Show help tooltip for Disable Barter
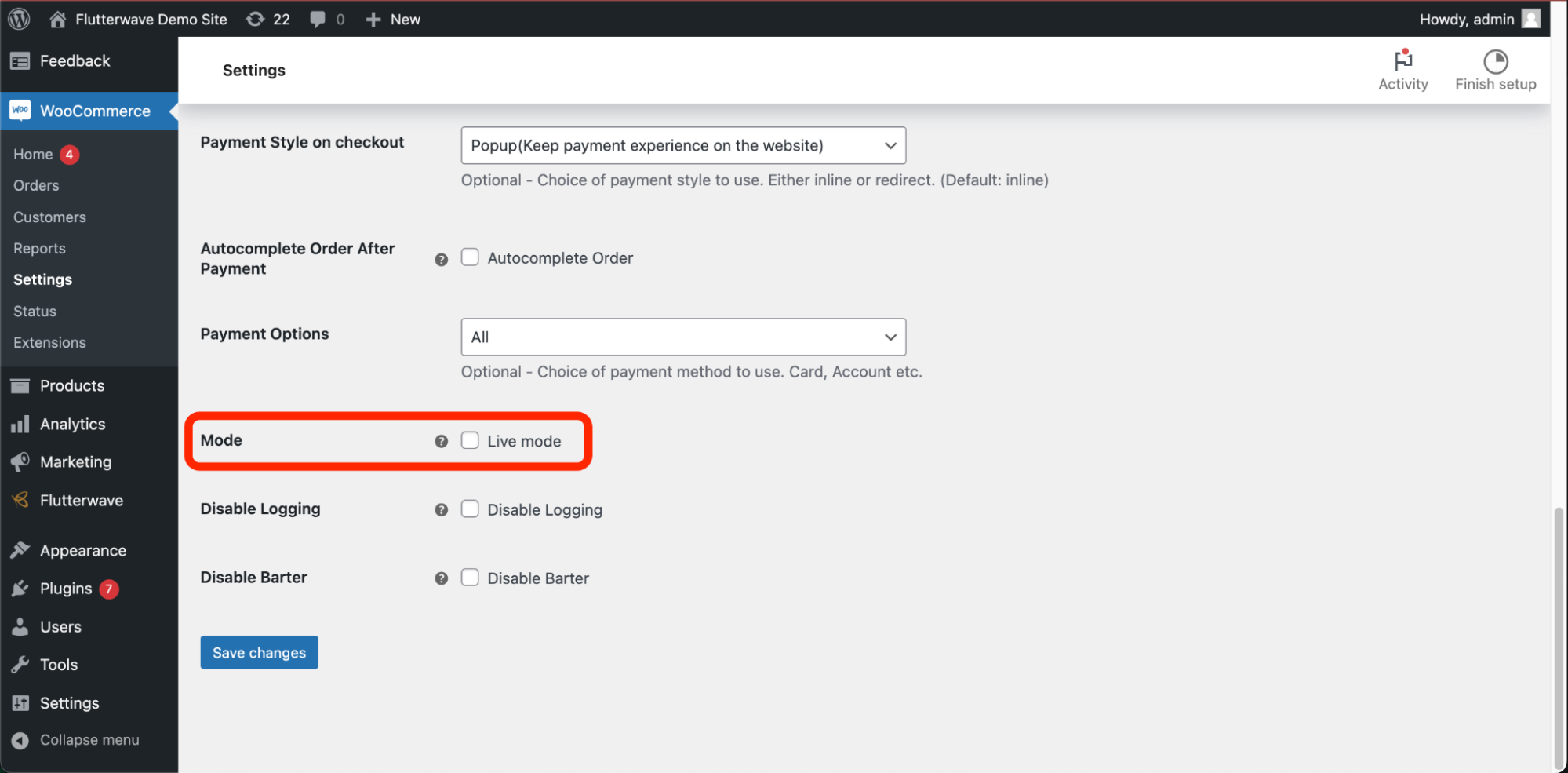This screenshot has width=1568, height=773. (442, 578)
